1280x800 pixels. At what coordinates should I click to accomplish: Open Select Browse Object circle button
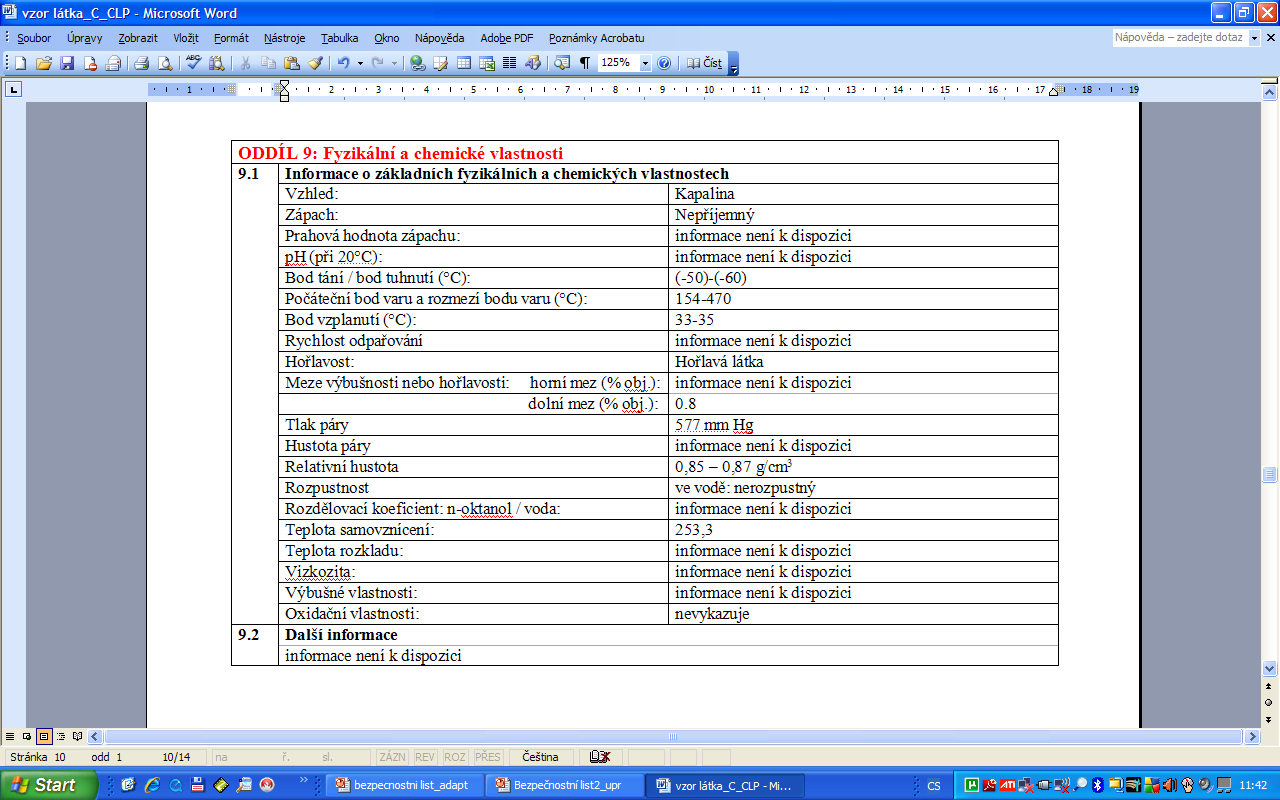[1270, 703]
